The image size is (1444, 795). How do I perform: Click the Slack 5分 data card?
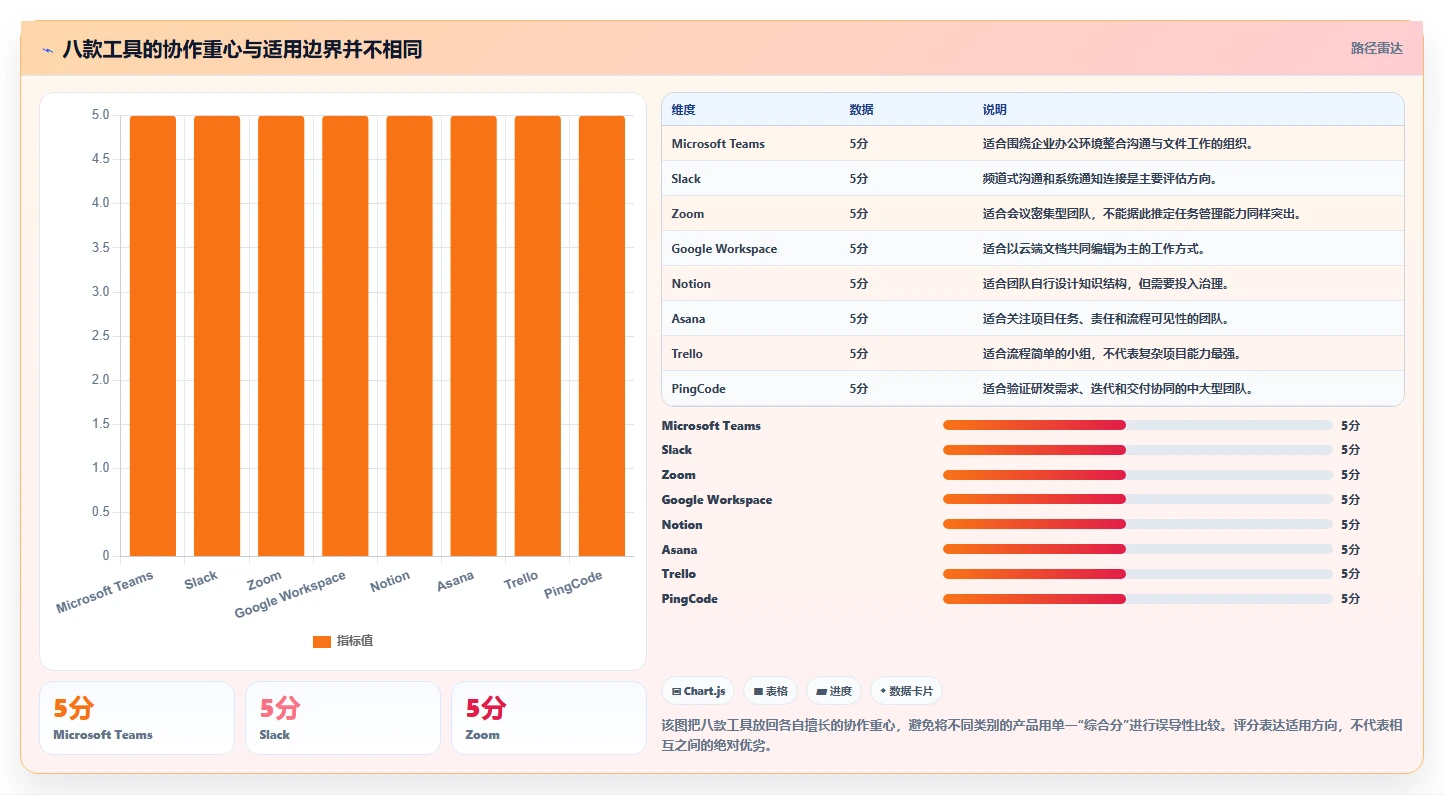343,718
